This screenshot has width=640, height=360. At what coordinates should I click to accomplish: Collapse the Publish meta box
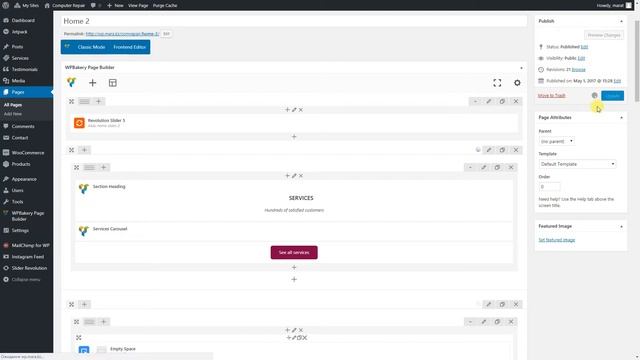pos(621,21)
